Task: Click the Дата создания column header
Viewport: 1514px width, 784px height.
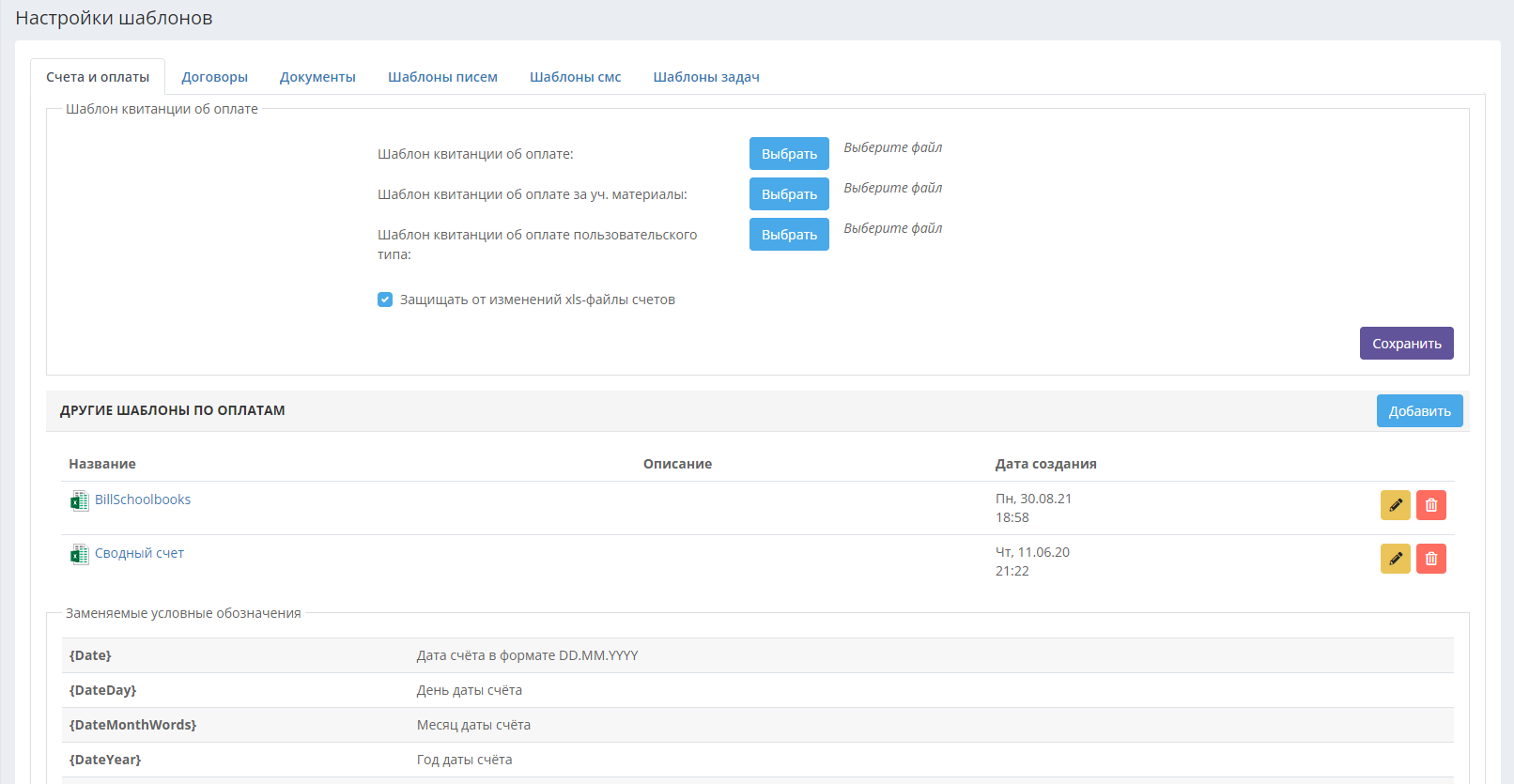Action: 1046,464
